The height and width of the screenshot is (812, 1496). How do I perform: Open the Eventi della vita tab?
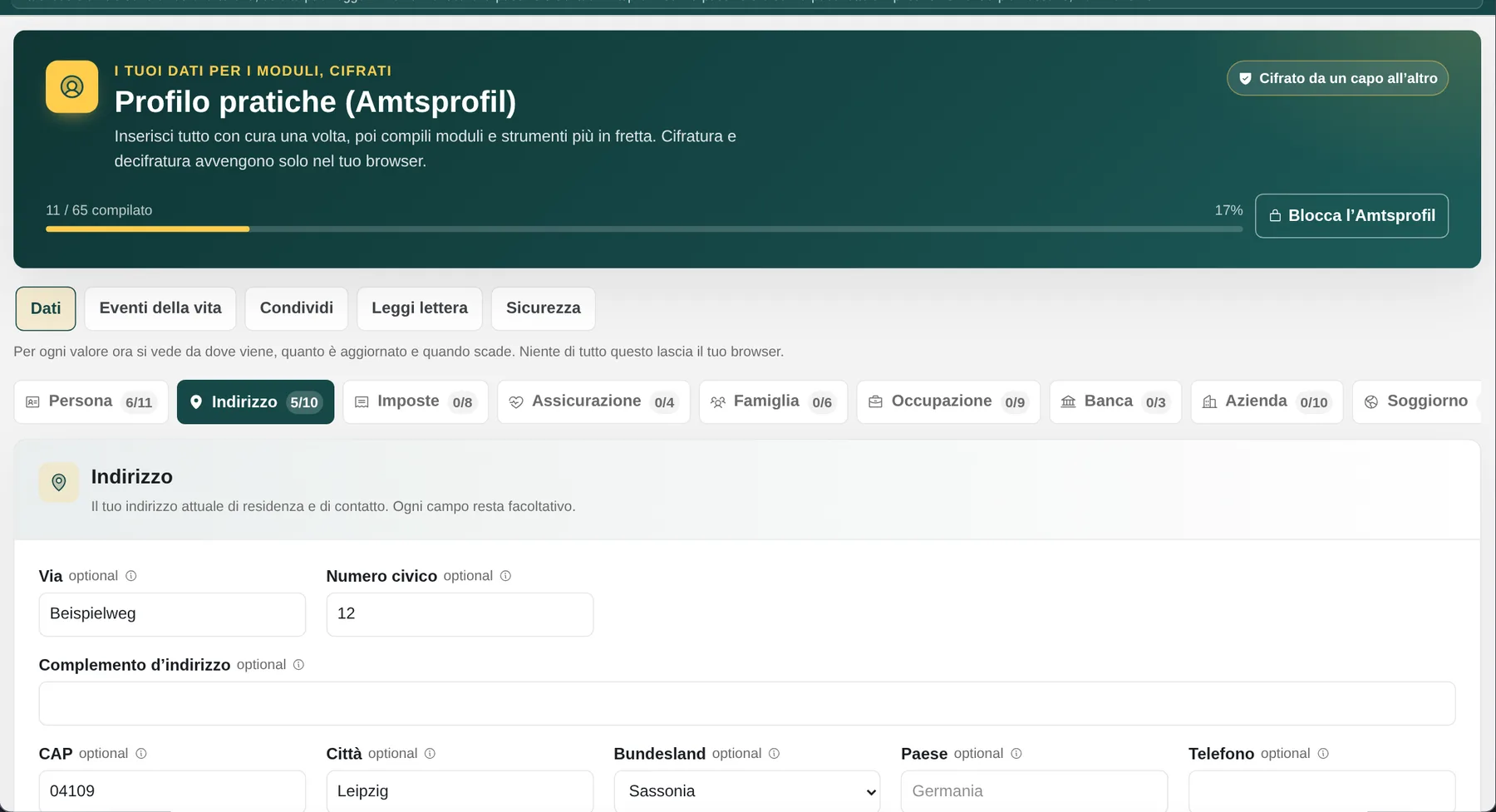(x=160, y=308)
